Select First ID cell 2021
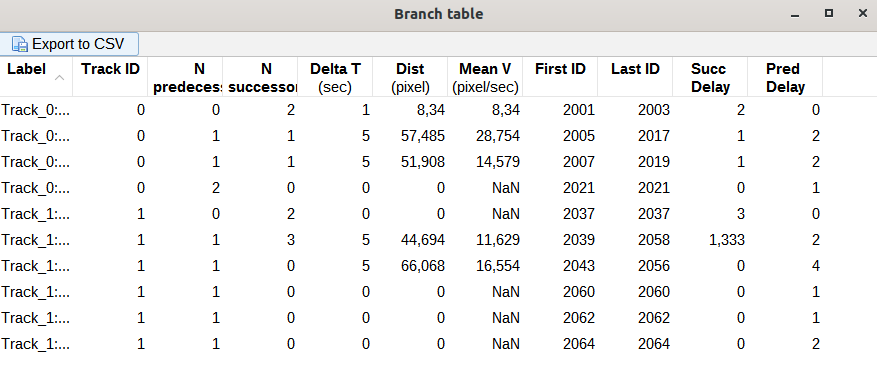 (x=560, y=188)
